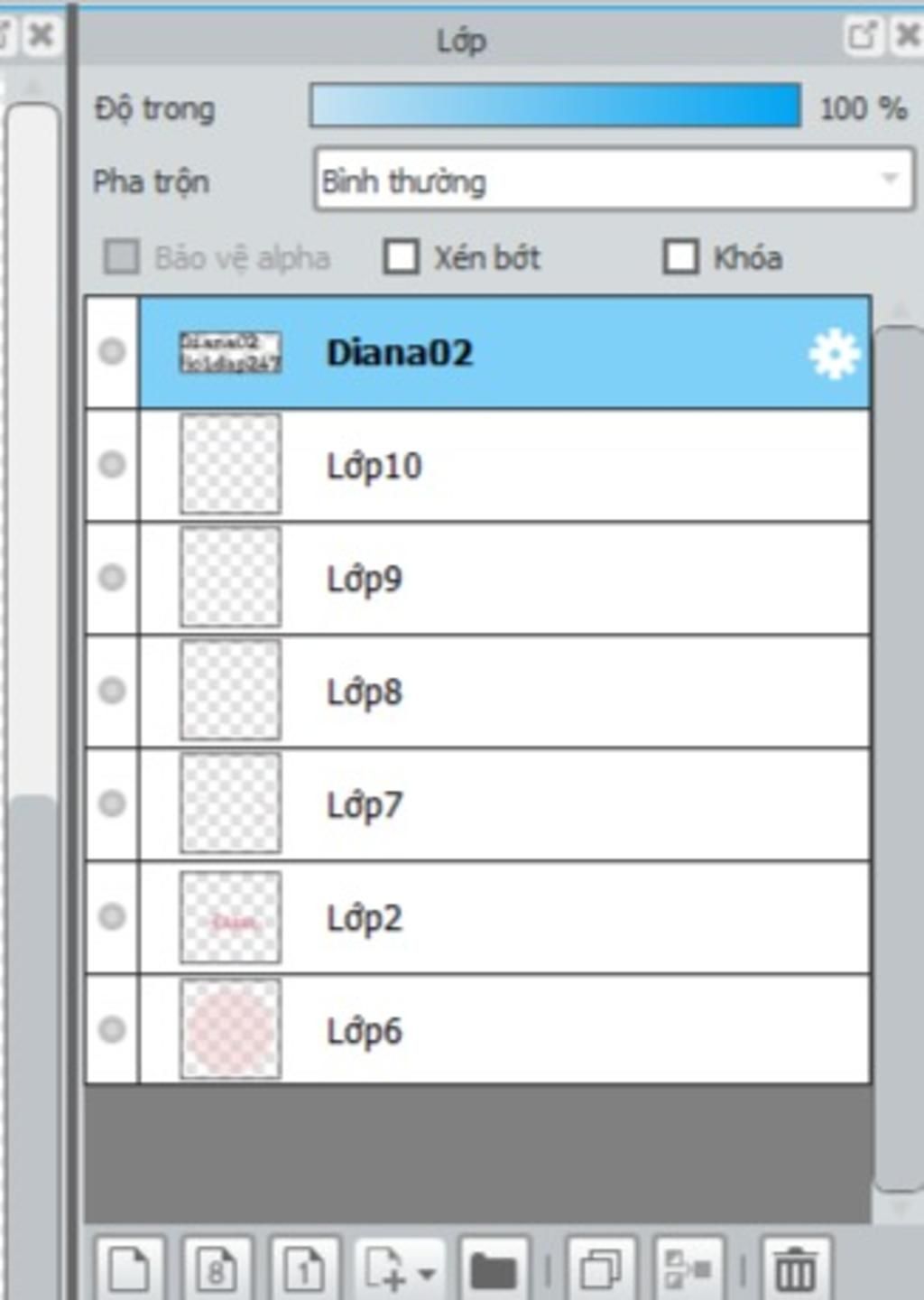Toggle visibility of Lớp10 layer
Screen dimensions: 924x1300
click(x=112, y=465)
